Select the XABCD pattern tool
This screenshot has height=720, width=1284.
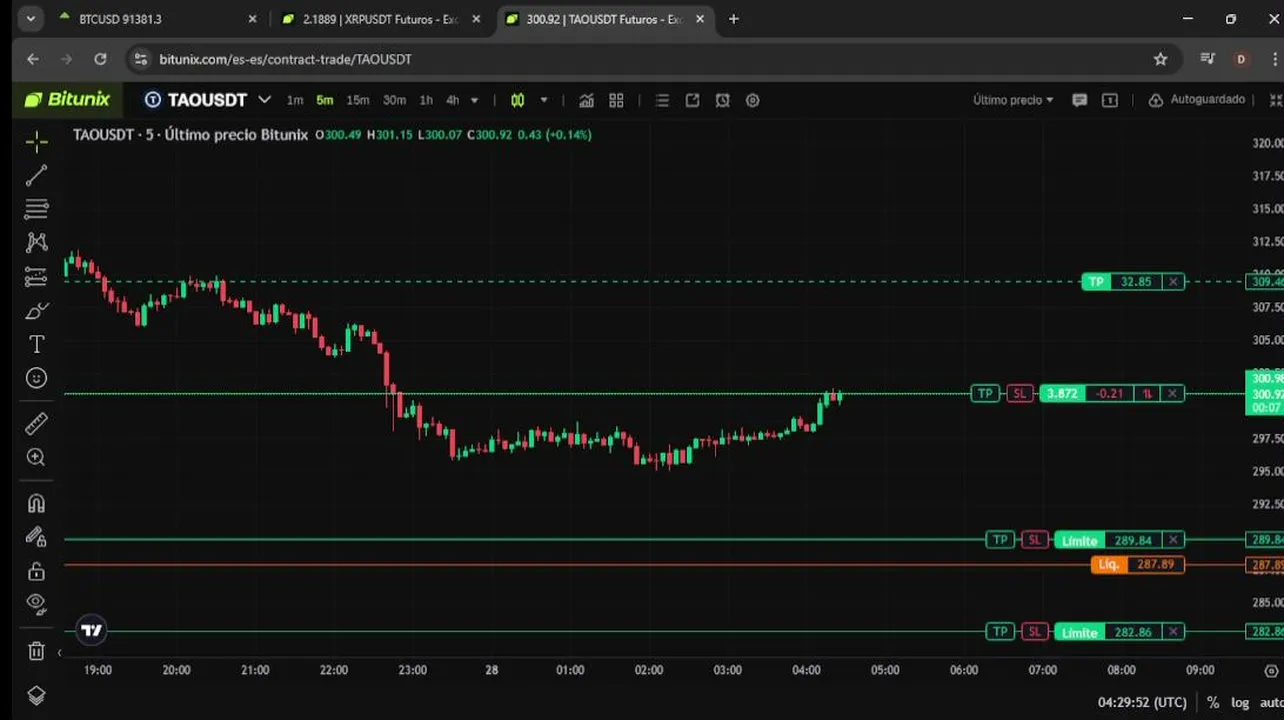coord(37,242)
